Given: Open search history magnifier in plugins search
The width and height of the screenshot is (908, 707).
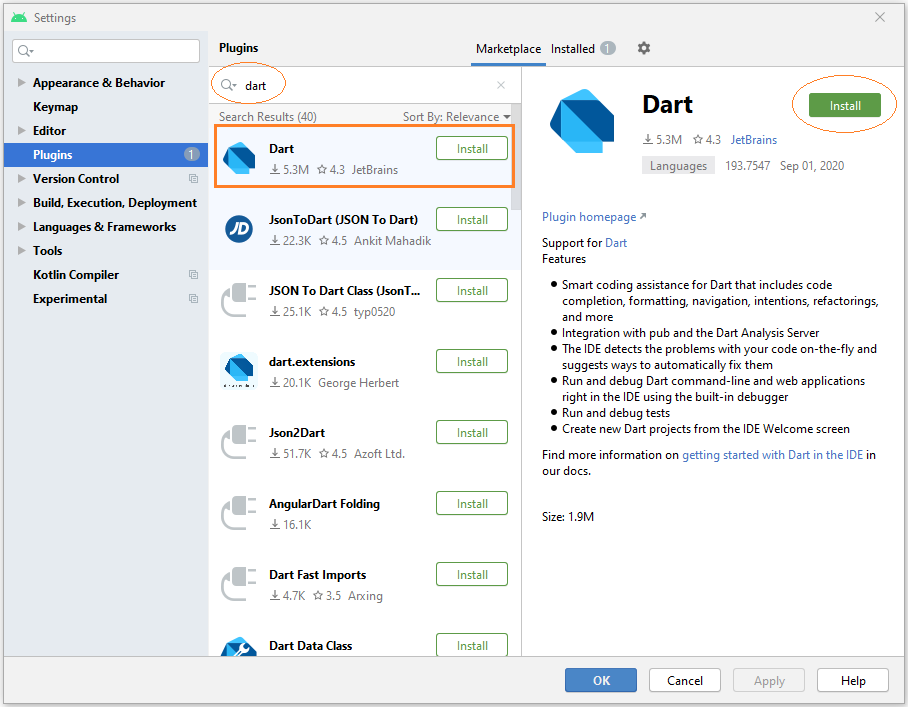Looking at the screenshot, I should [x=228, y=85].
